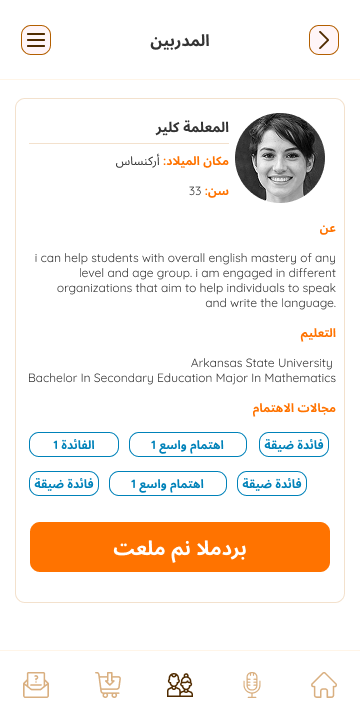Open the shopping cart download icon
The image size is (360, 720).
(108, 685)
